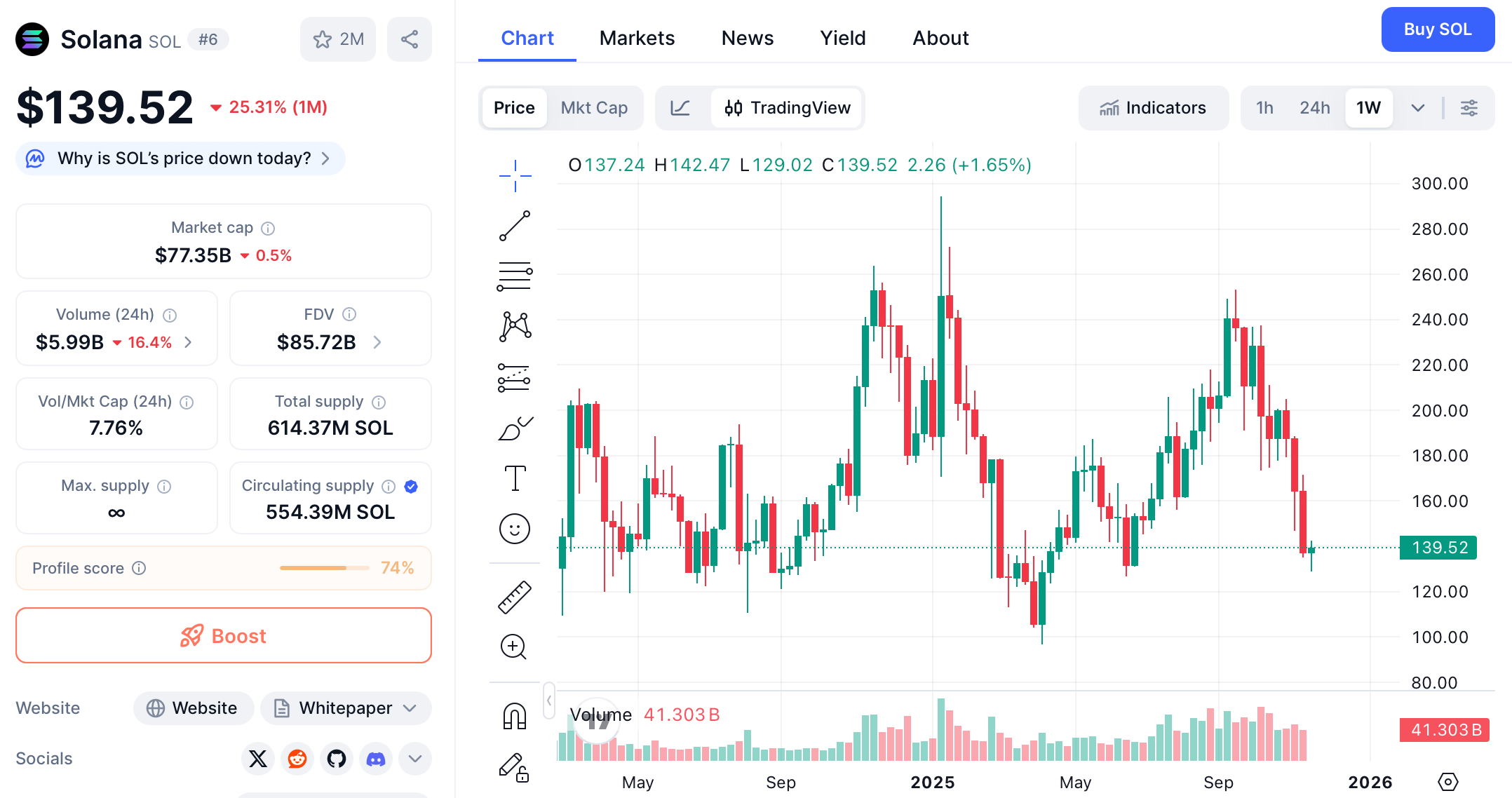Select the trend line drawing tool
The image size is (1512, 798).
pyautogui.click(x=515, y=226)
